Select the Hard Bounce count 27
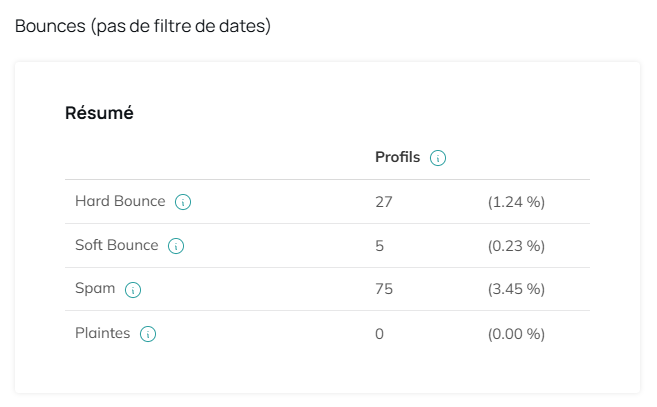This screenshot has height=407, width=657. click(384, 202)
